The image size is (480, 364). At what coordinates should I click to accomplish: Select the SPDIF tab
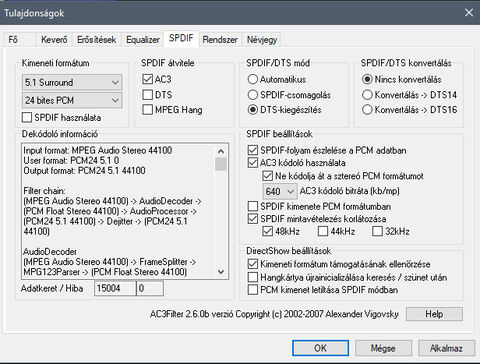click(181, 38)
